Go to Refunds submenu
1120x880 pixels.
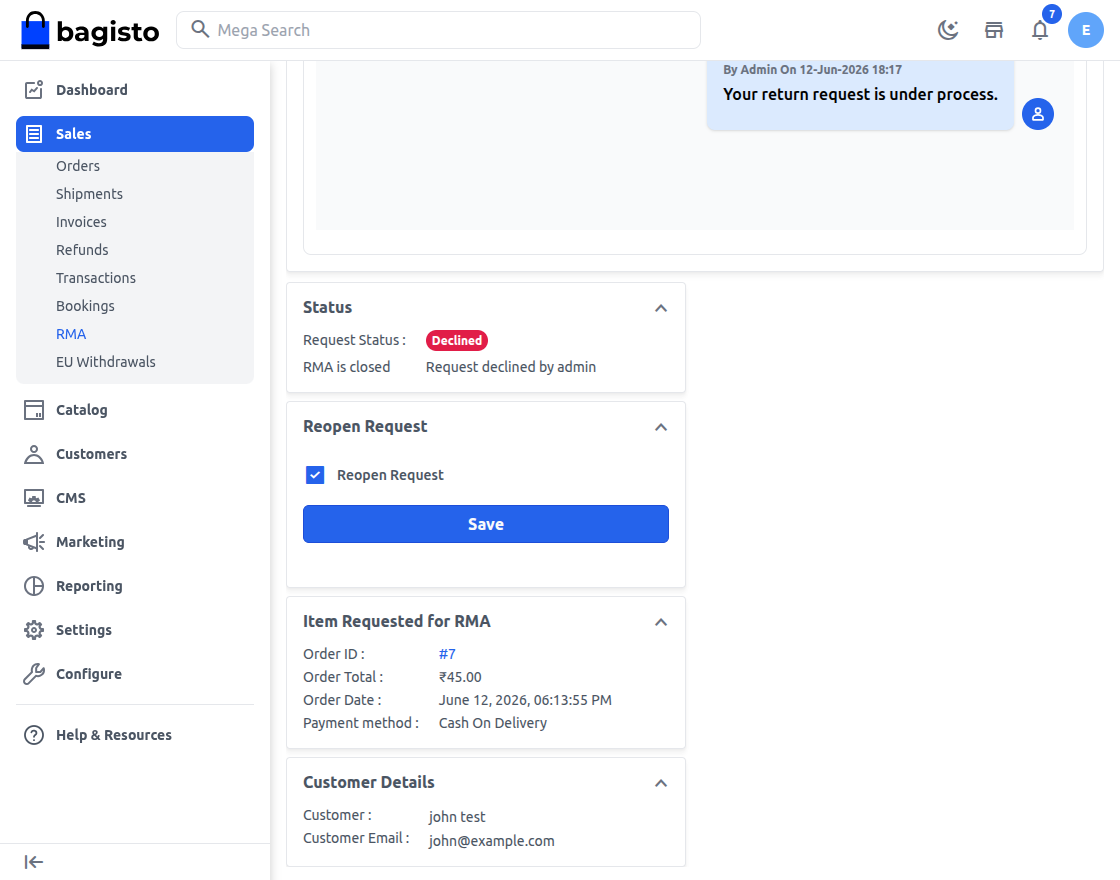82,249
